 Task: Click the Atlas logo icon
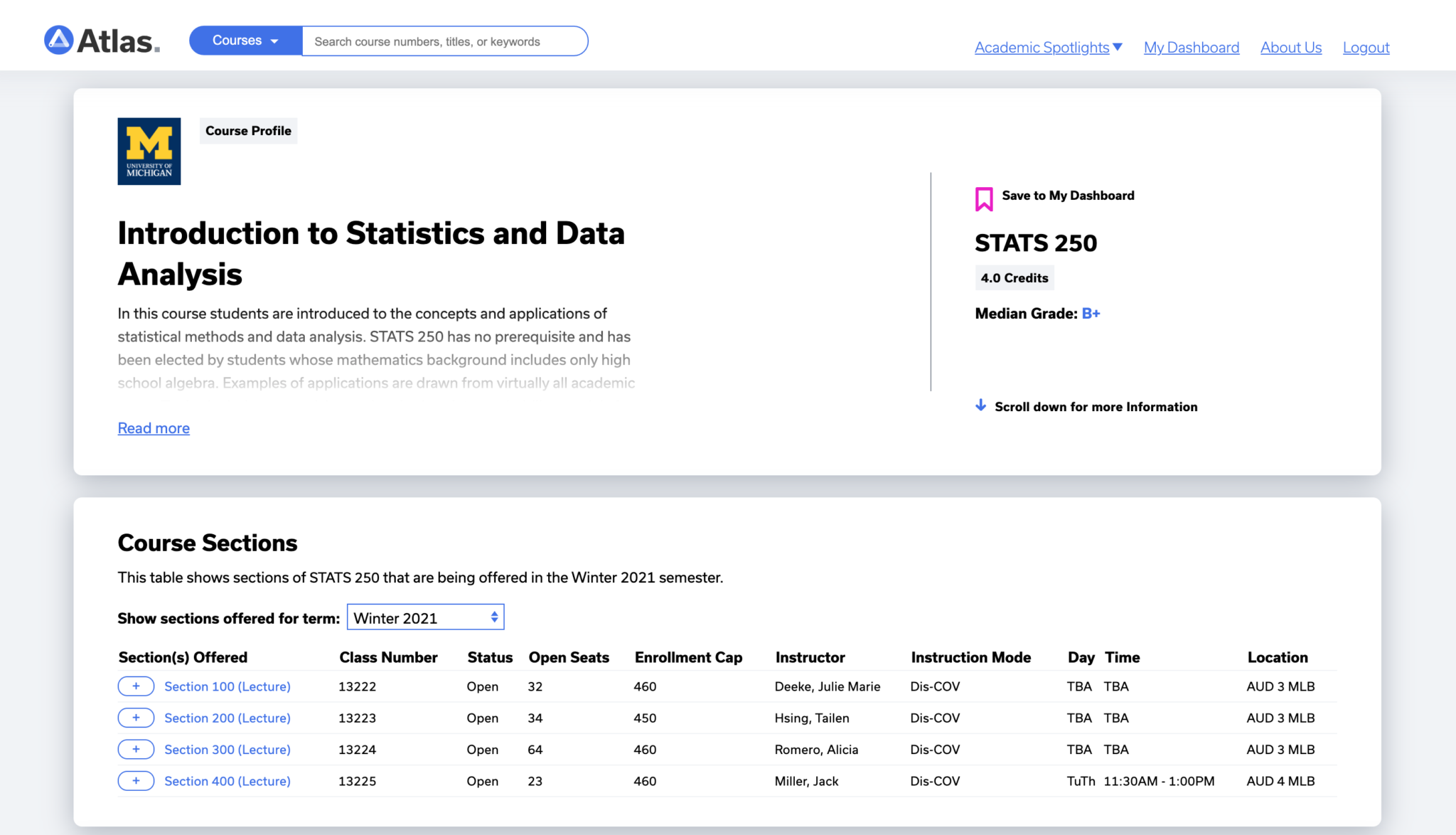coord(59,41)
